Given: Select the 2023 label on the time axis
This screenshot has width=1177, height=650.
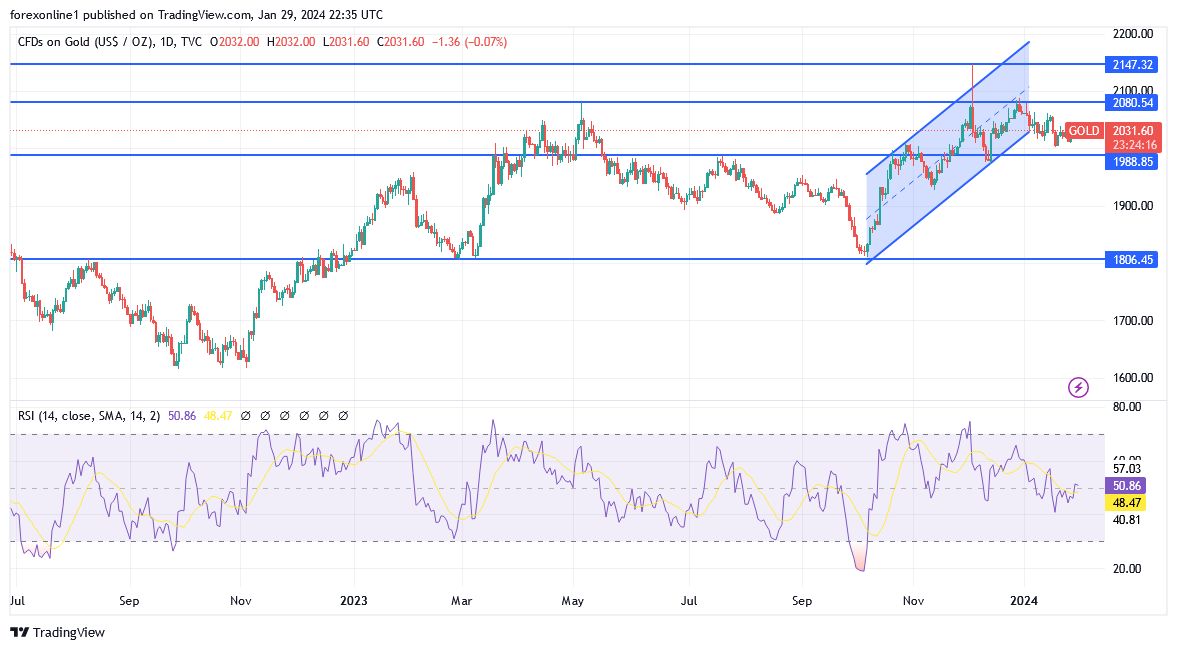Looking at the screenshot, I should click(x=352, y=601).
